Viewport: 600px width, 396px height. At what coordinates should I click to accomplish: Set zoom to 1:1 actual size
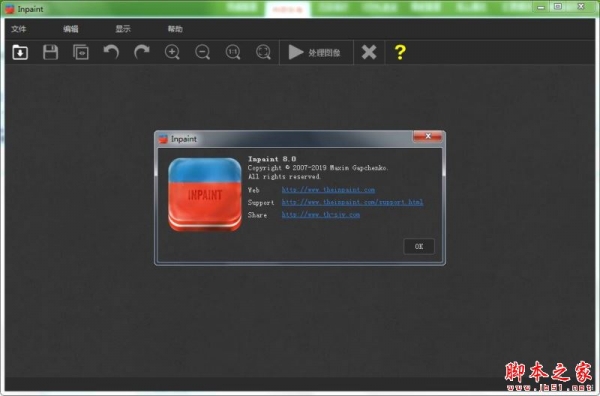click(x=233, y=52)
